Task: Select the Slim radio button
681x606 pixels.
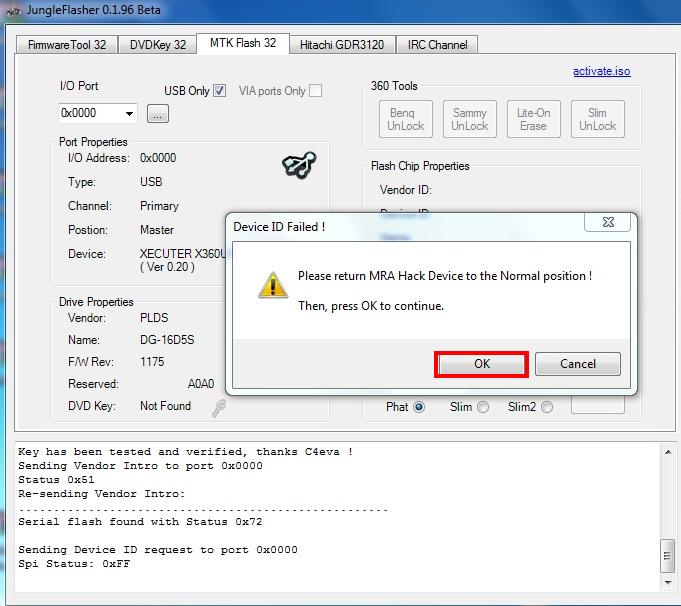Action: (483, 407)
